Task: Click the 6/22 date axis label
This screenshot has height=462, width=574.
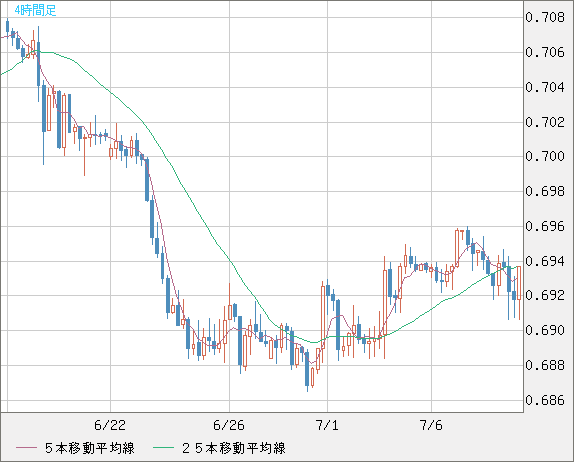Action: click(x=110, y=425)
